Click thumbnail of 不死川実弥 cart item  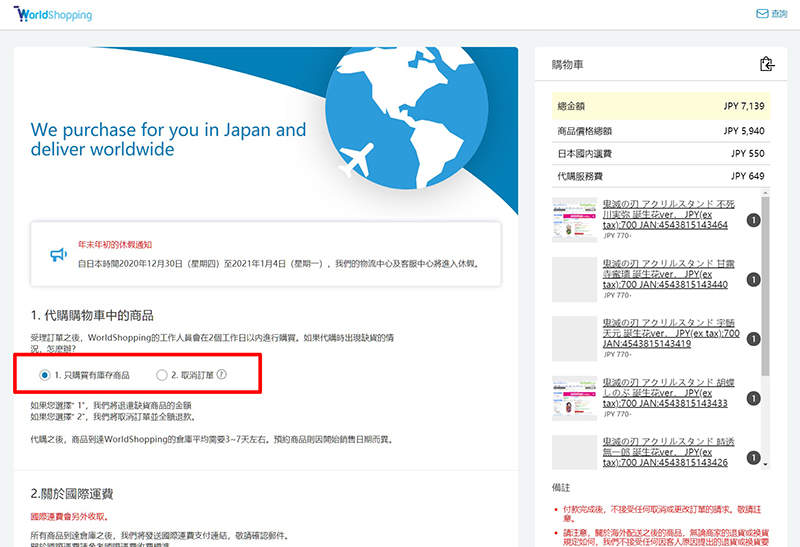(574, 220)
